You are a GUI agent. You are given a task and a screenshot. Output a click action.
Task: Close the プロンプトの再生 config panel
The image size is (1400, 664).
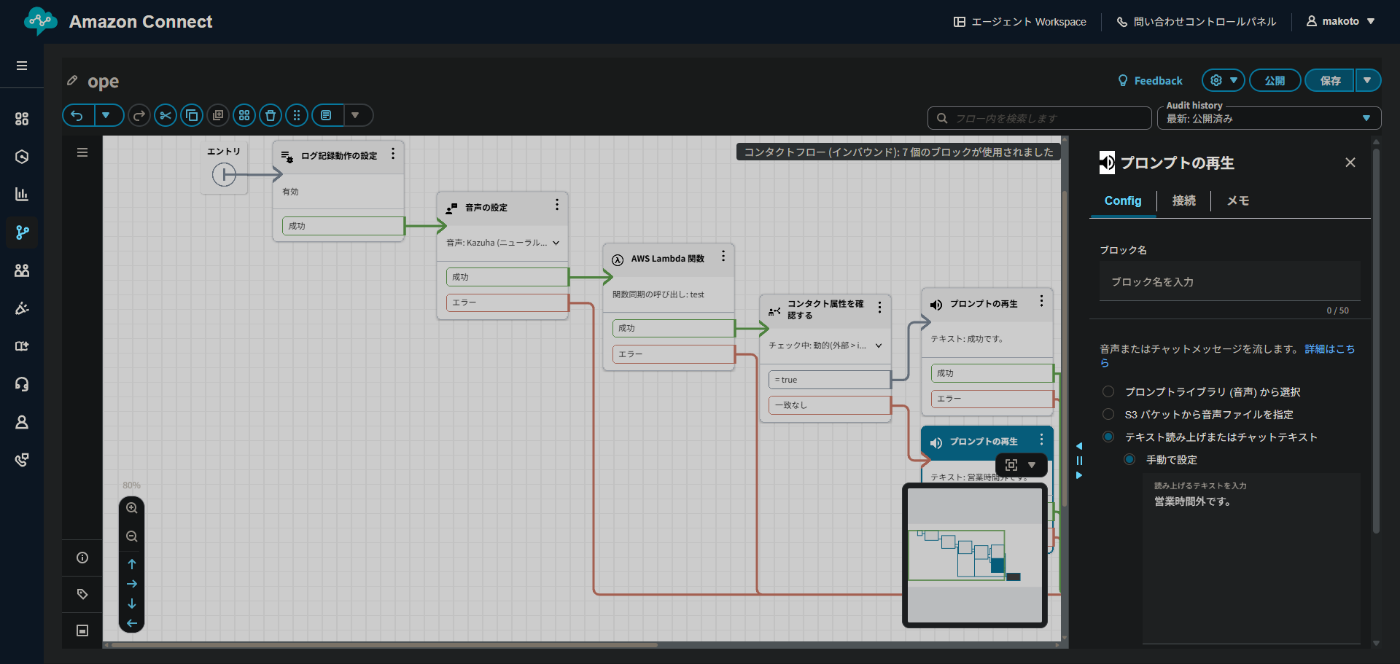pos(1350,162)
